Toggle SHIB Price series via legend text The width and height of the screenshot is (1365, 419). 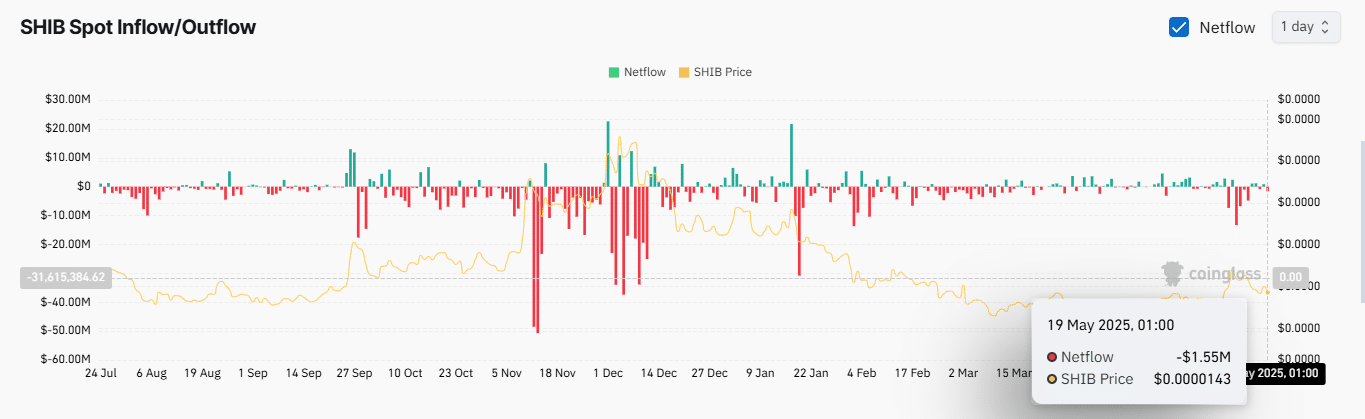click(x=722, y=72)
